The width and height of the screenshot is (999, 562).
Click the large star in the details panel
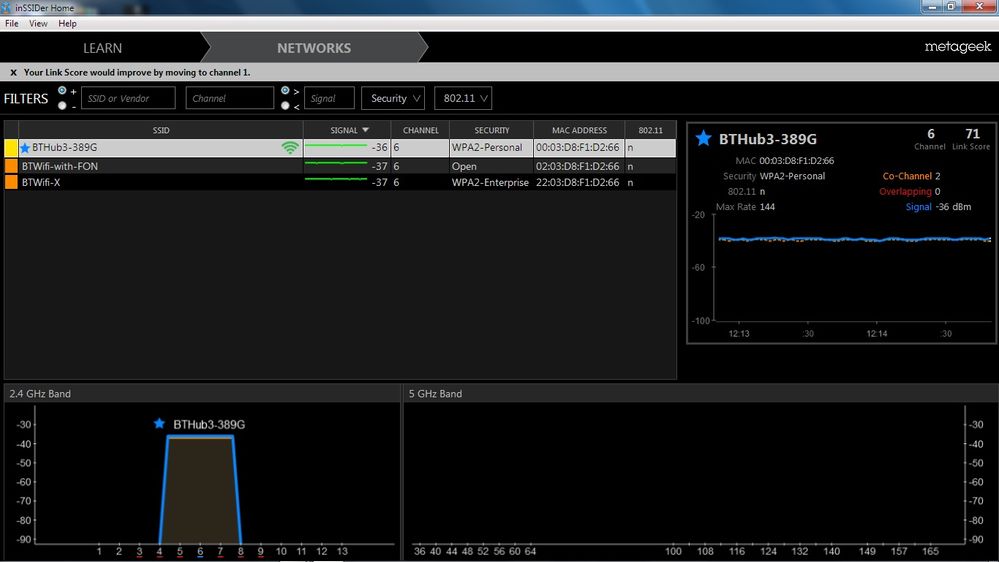(x=703, y=138)
